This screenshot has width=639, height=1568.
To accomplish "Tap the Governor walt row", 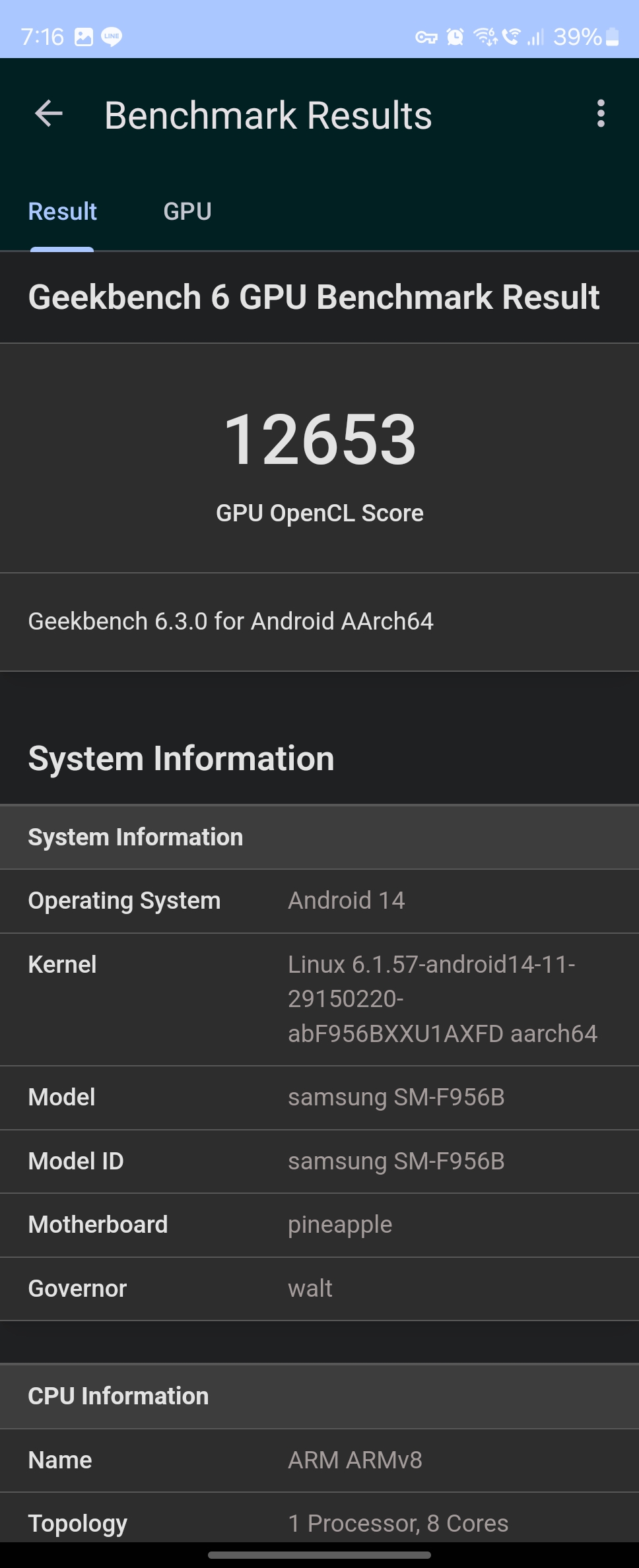I will tap(319, 1289).
